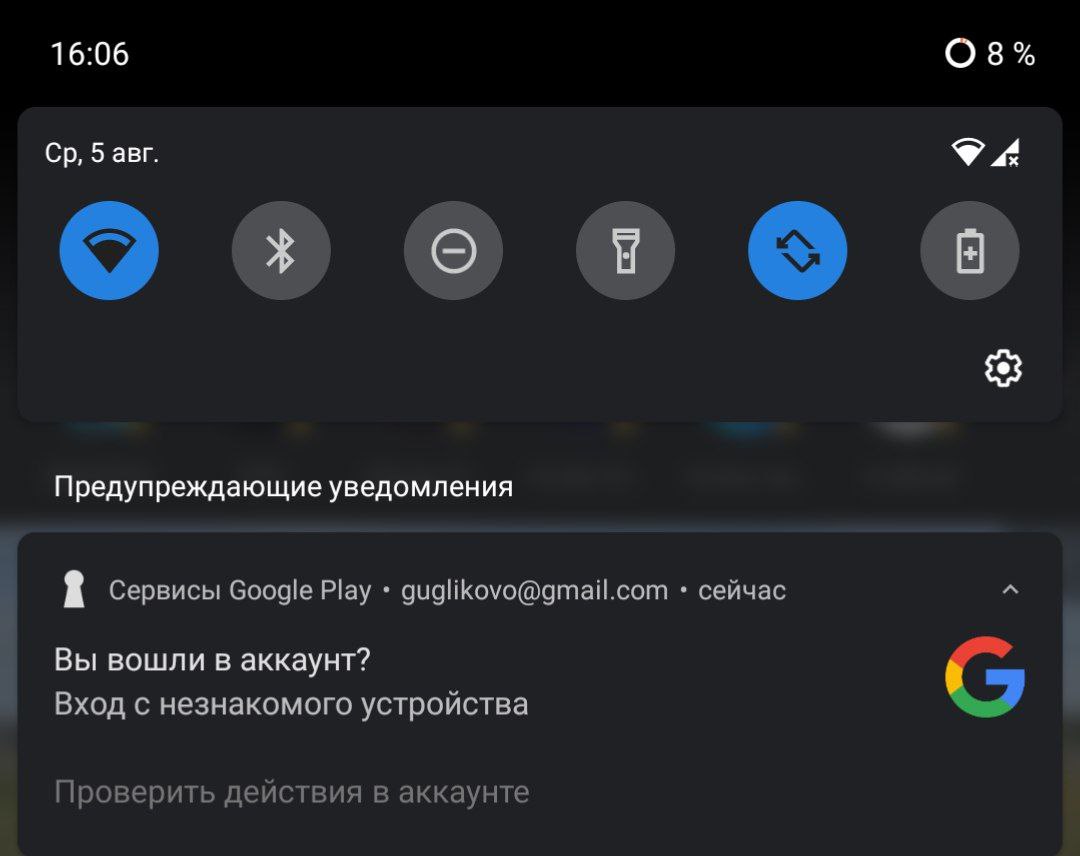Collapse the Google Play services notification
Viewport: 1080px width, 856px height.
1010,589
